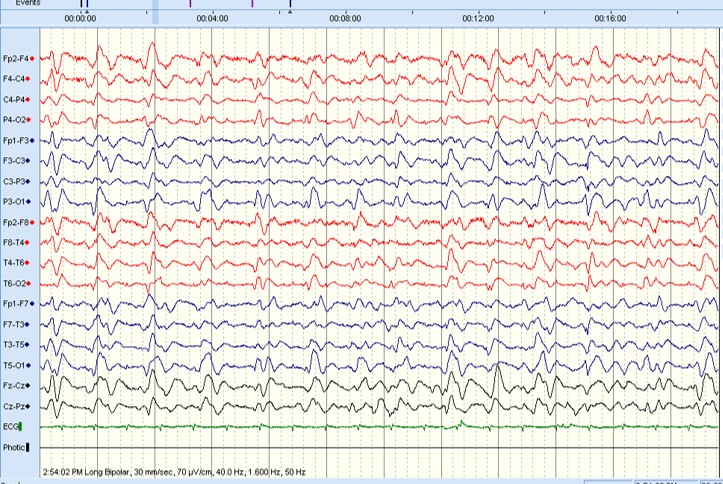Select the F7-T3 channel label

pos(14,324)
